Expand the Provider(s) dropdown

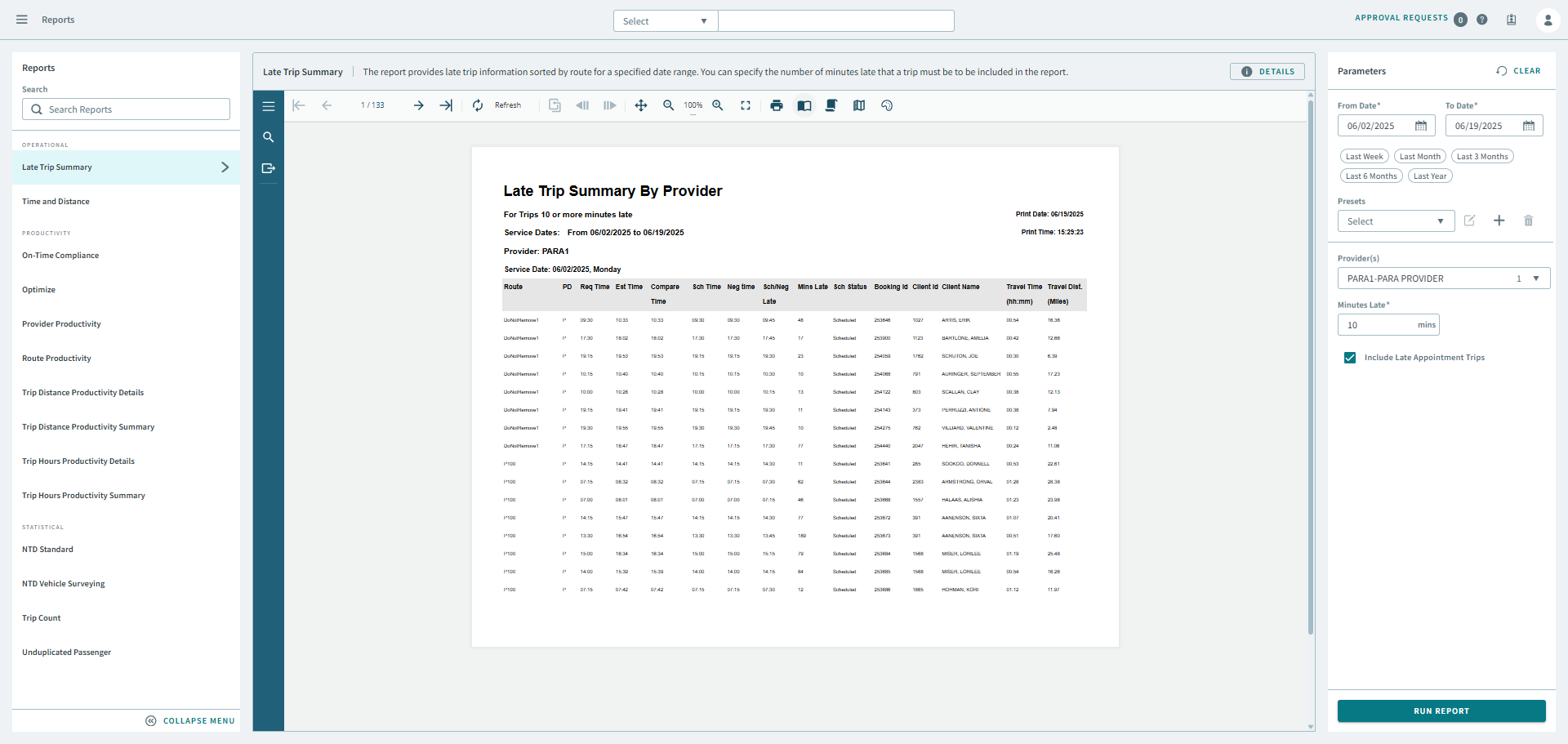pyautogui.click(x=1443, y=278)
